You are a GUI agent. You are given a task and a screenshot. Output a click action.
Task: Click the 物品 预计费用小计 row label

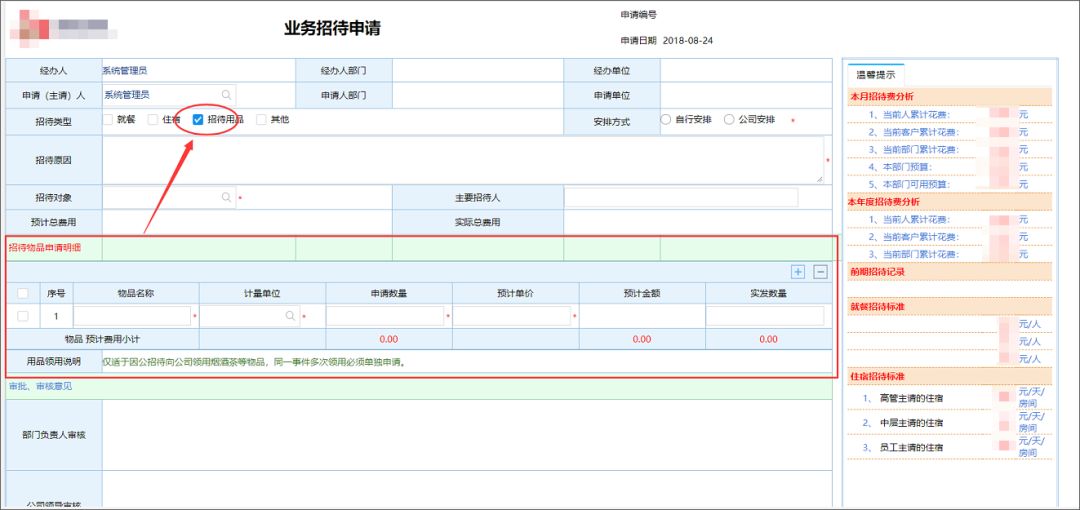[x=102, y=339]
